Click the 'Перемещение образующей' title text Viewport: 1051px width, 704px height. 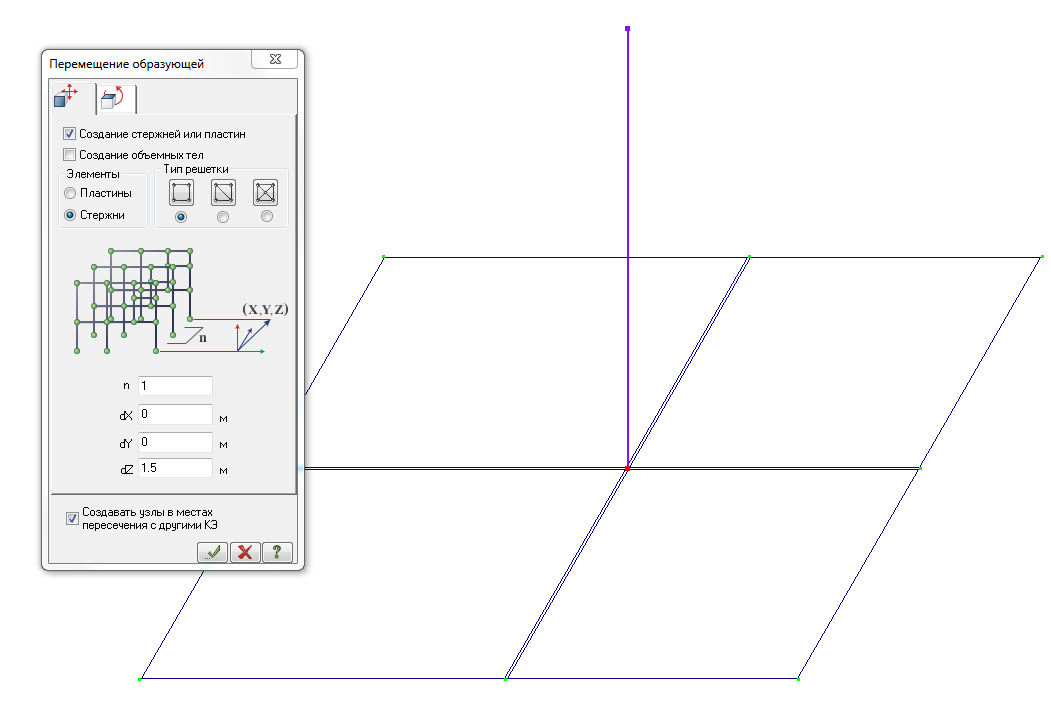127,64
